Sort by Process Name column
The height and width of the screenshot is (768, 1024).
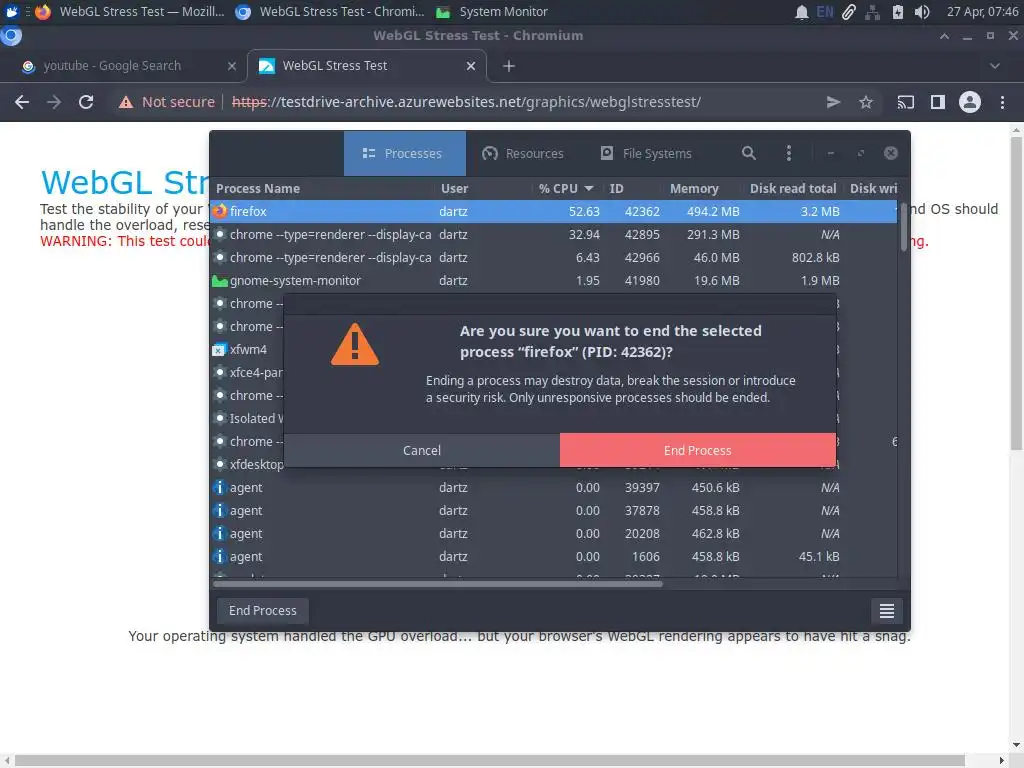tap(323, 189)
